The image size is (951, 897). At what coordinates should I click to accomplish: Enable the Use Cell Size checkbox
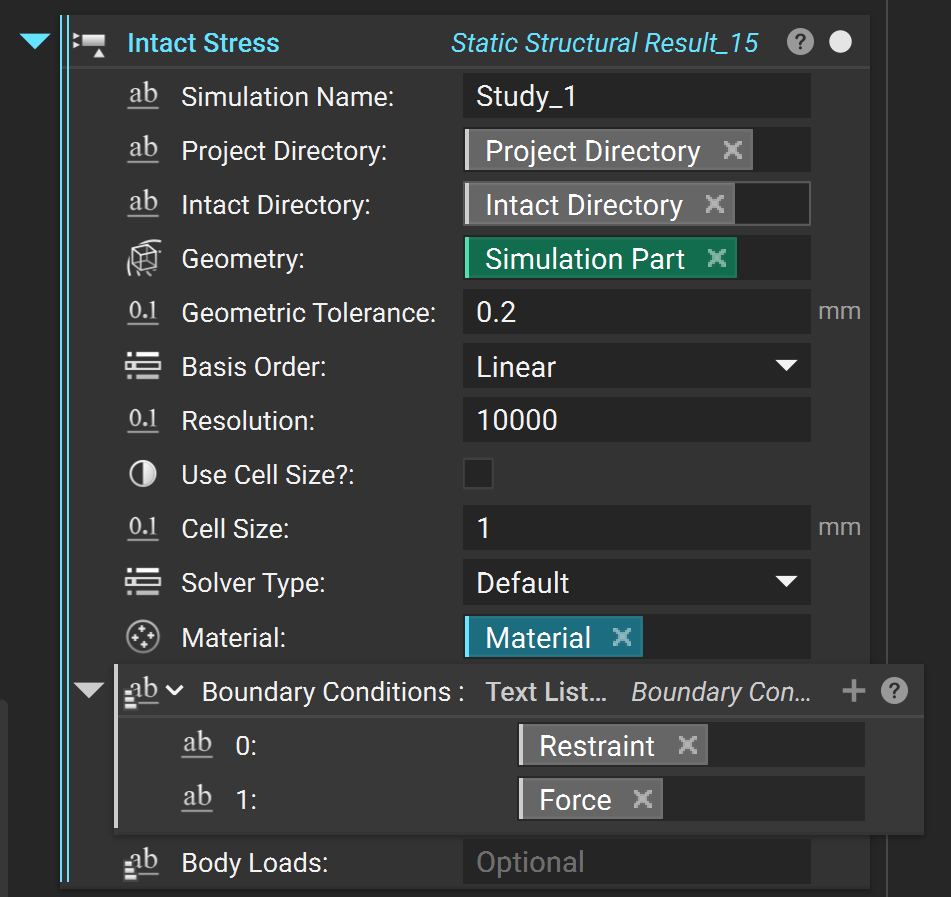(478, 473)
